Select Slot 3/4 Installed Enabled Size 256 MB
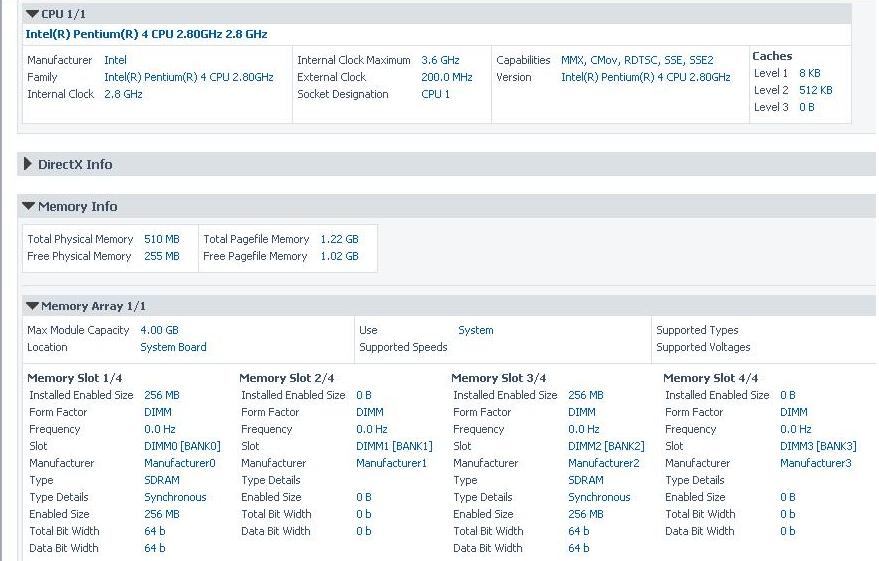The width and height of the screenshot is (879, 561). click(x=585, y=395)
